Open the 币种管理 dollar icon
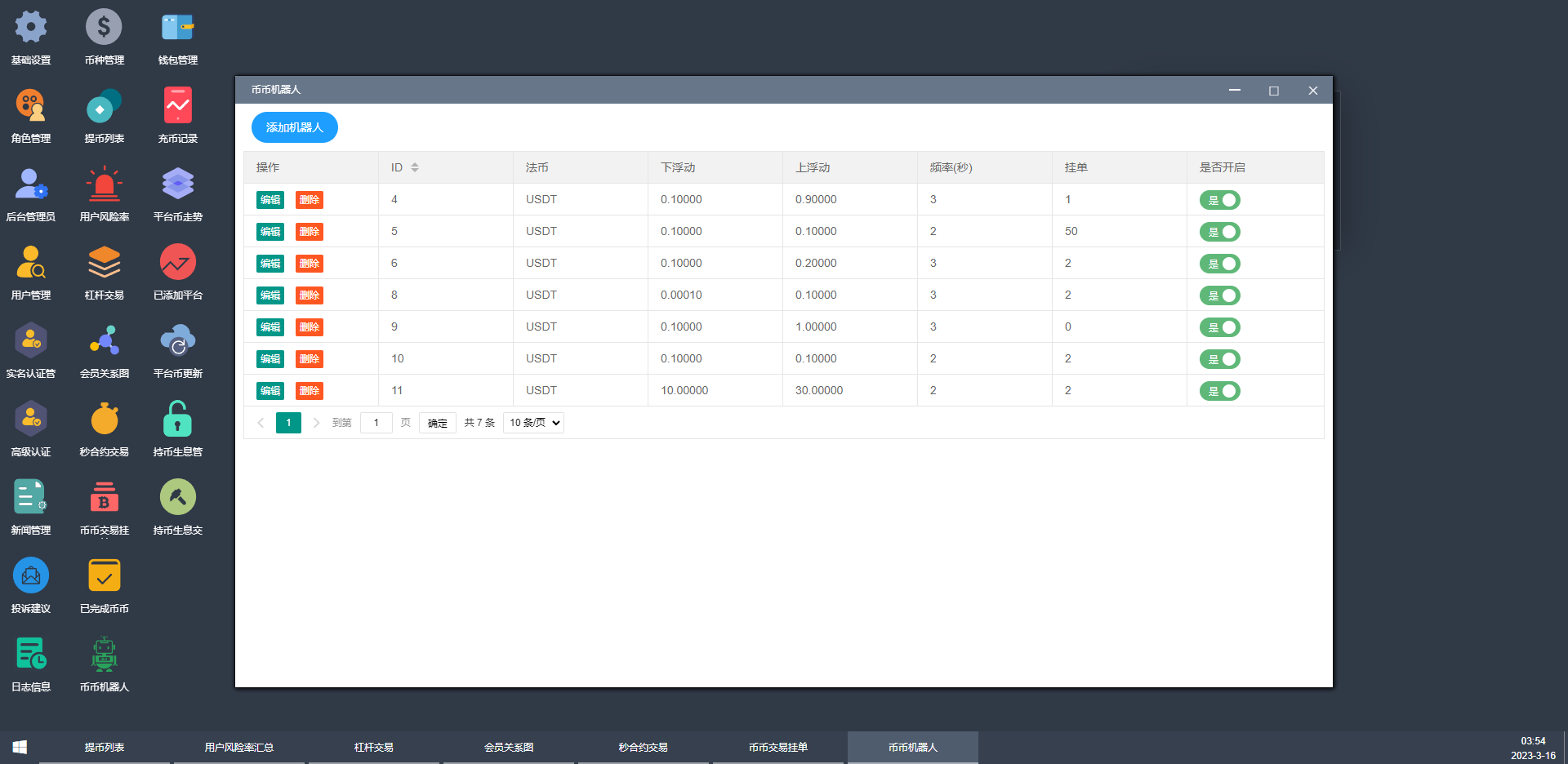1568x764 pixels. tap(104, 28)
